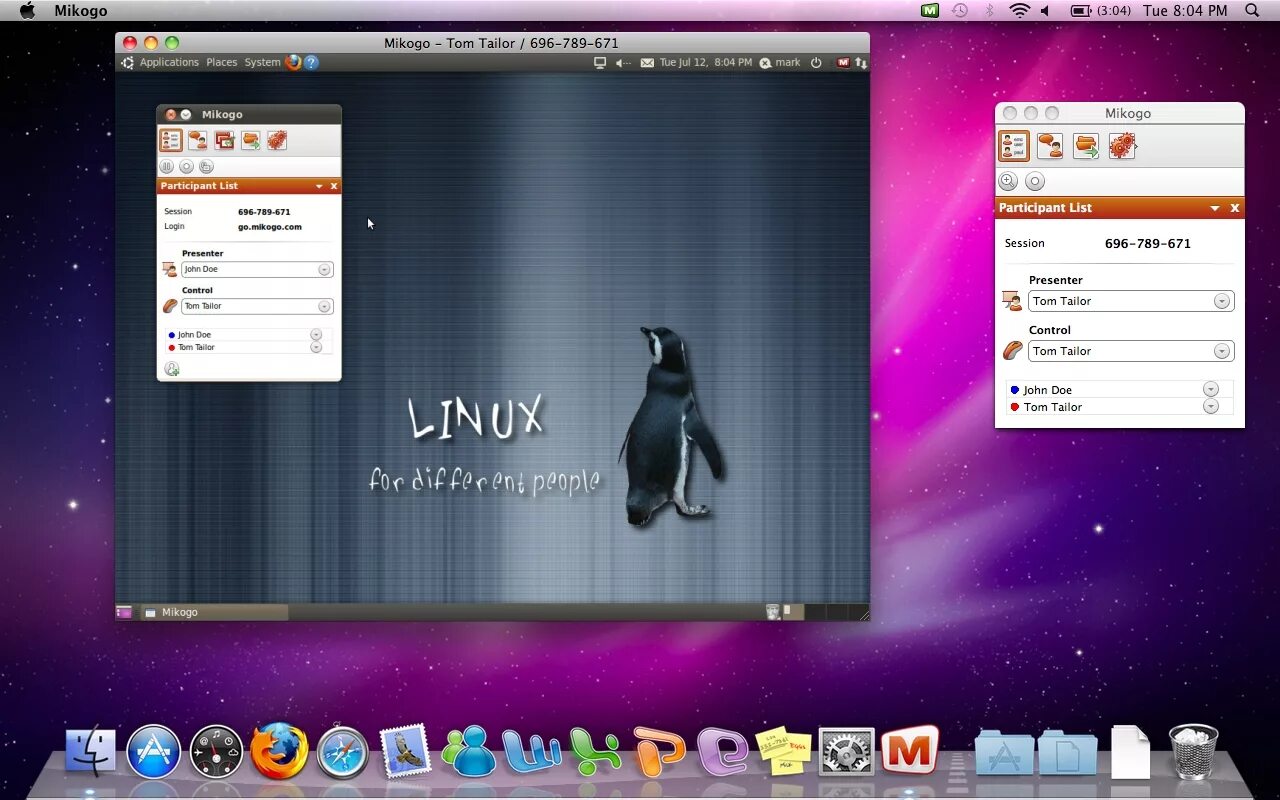Open Participant List header menu in Mac panel
The image size is (1280, 800).
(x=1215, y=208)
